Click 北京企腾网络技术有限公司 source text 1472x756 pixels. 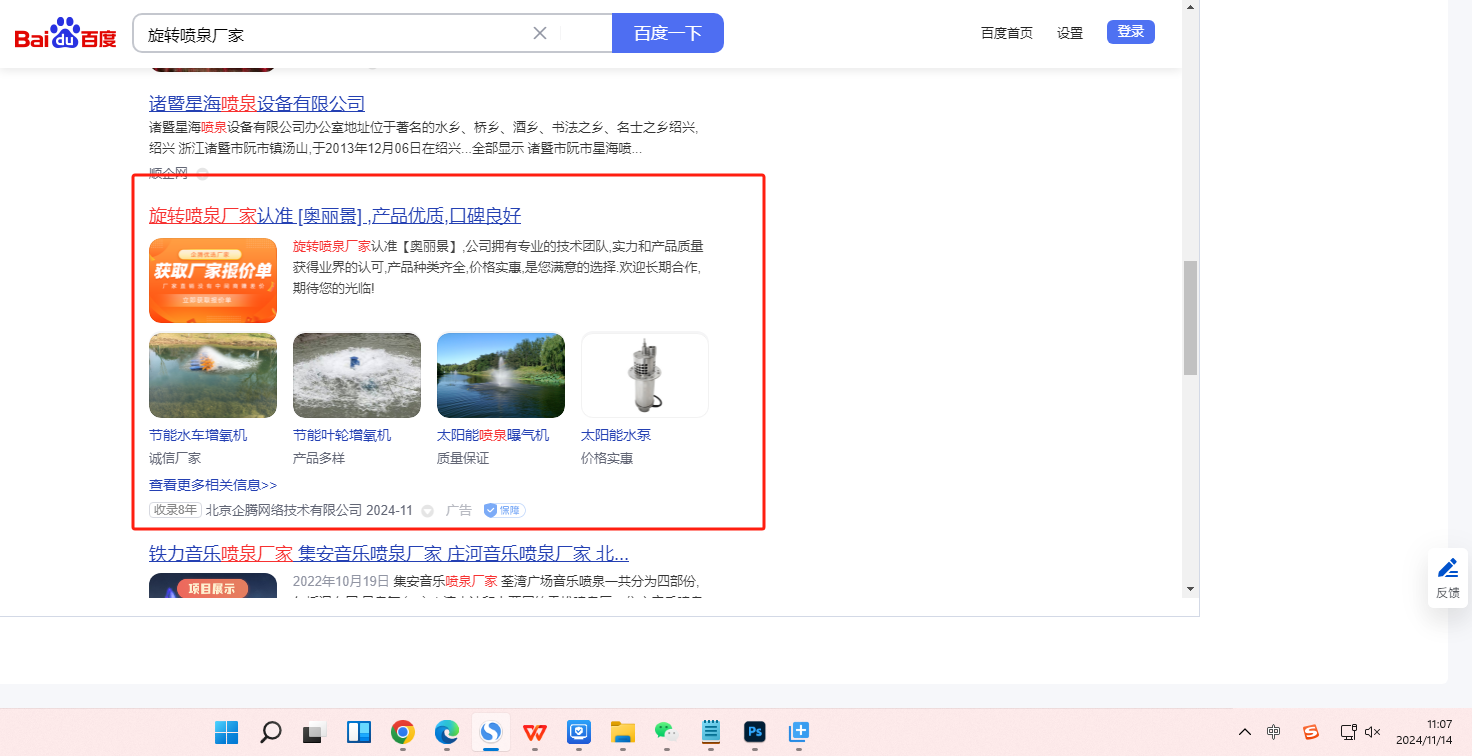284,510
